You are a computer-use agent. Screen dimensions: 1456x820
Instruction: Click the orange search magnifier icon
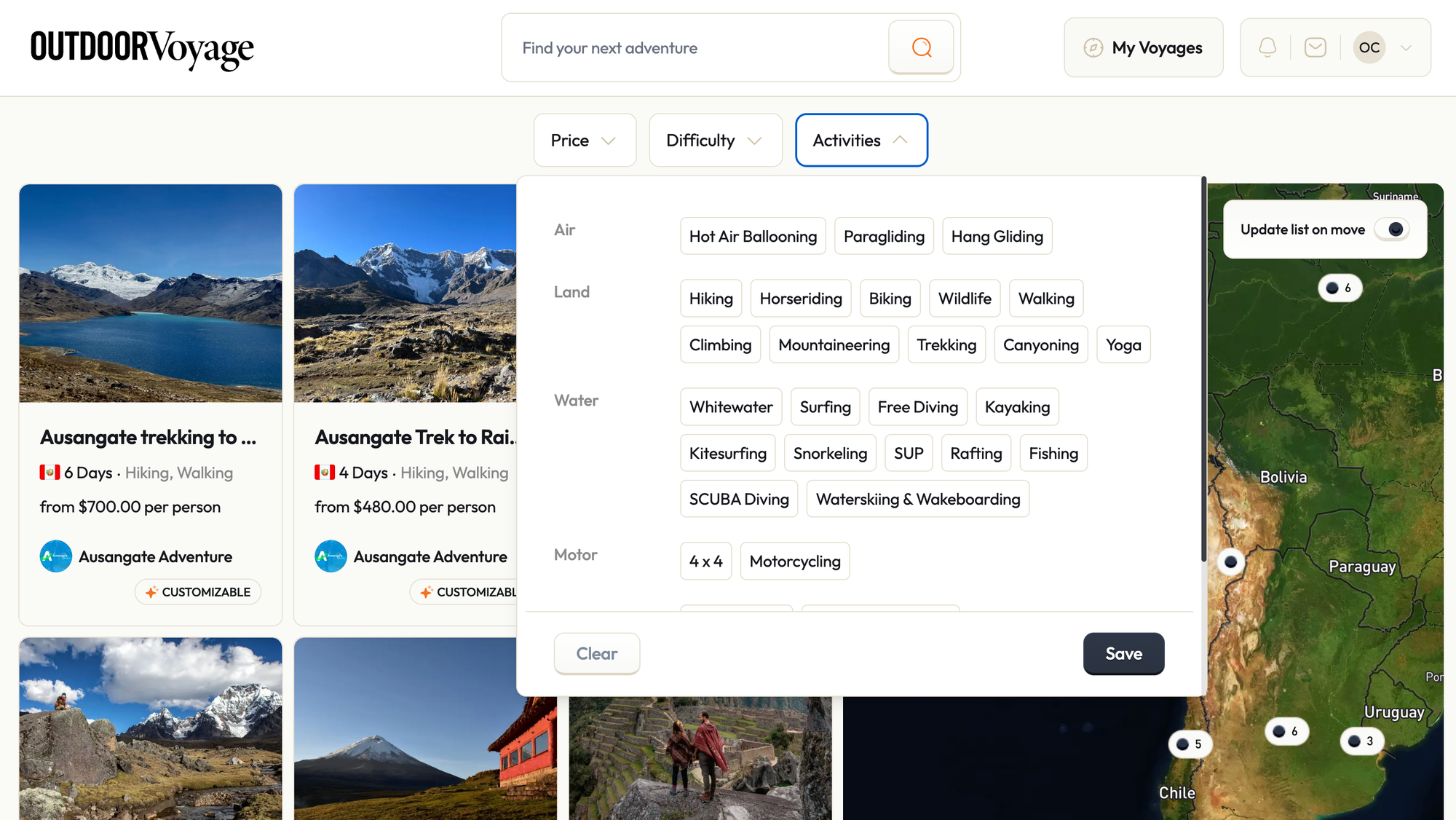tap(921, 47)
